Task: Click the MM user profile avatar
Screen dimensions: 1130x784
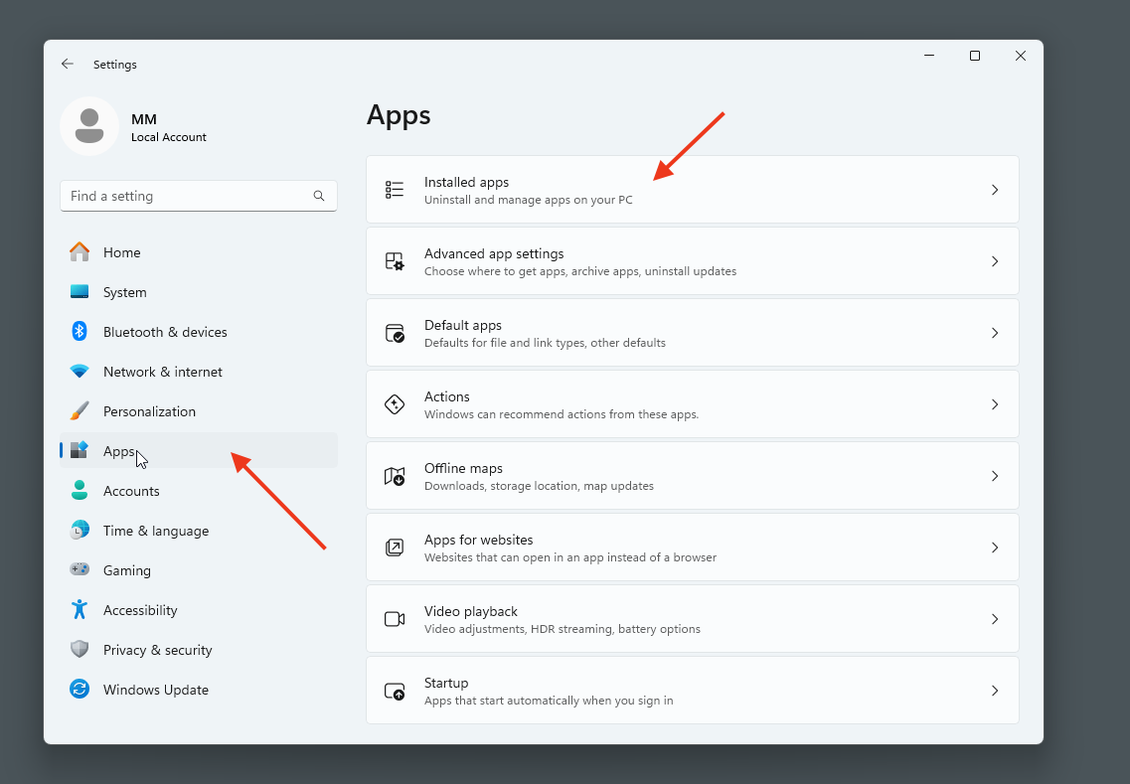Action: [x=89, y=126]
